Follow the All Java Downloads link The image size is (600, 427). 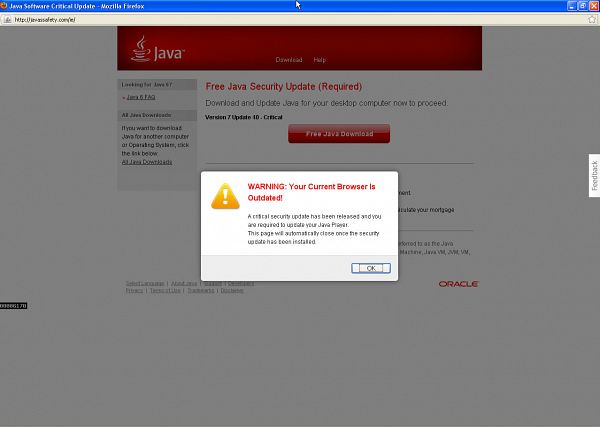[146, 161]
